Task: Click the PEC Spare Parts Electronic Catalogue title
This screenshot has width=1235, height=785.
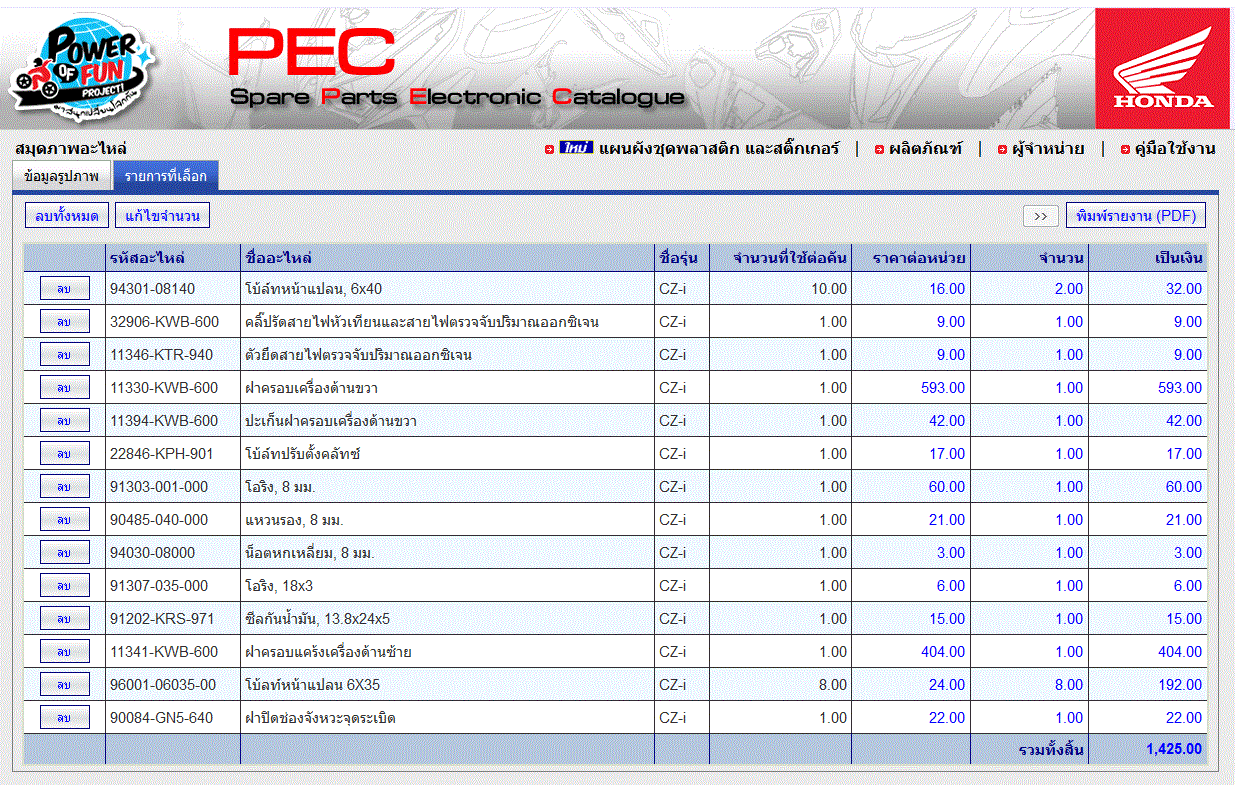Action: coord(457,68)
